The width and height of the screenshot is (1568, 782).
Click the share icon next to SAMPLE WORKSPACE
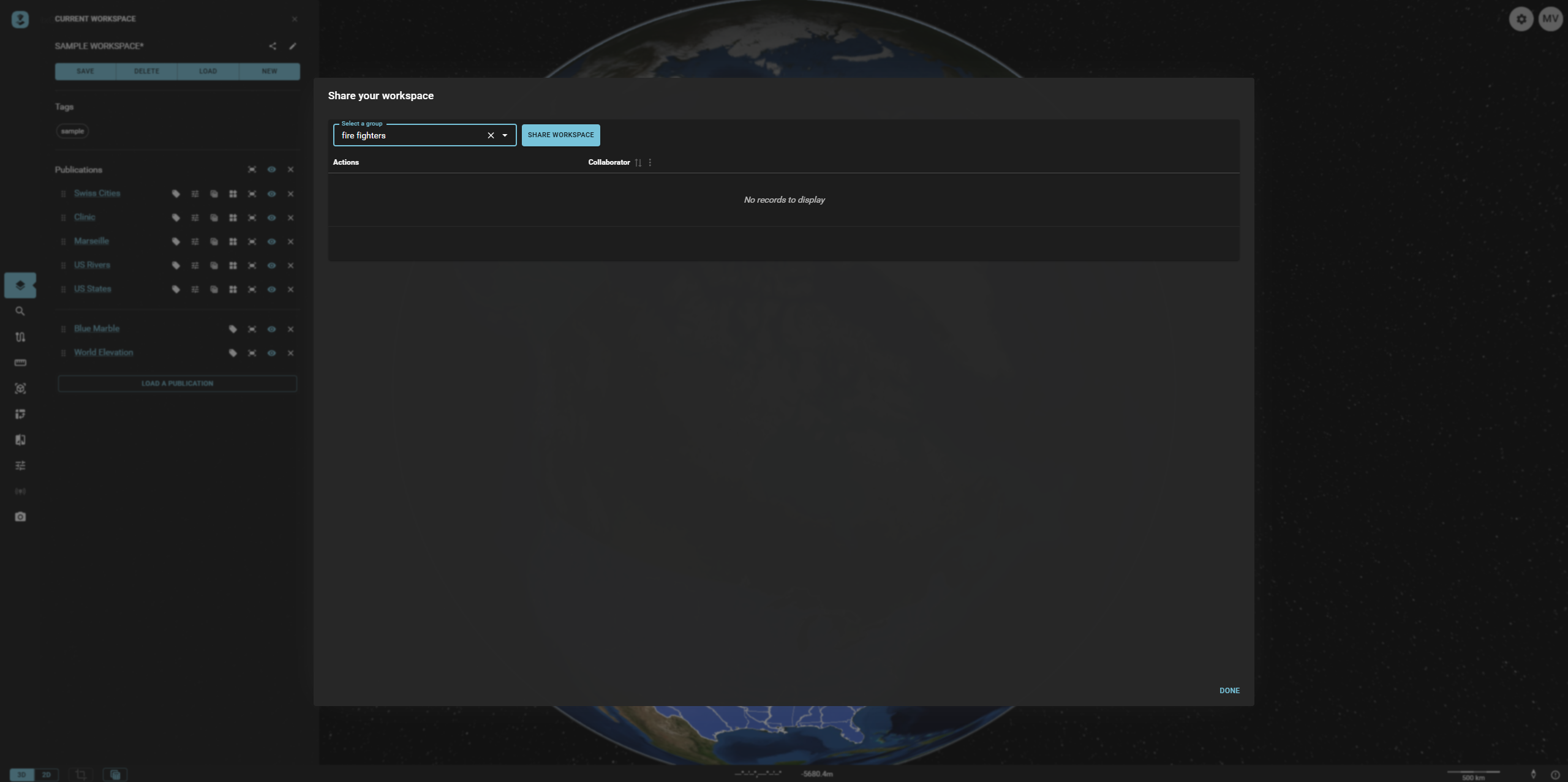[x=273, y=46]
